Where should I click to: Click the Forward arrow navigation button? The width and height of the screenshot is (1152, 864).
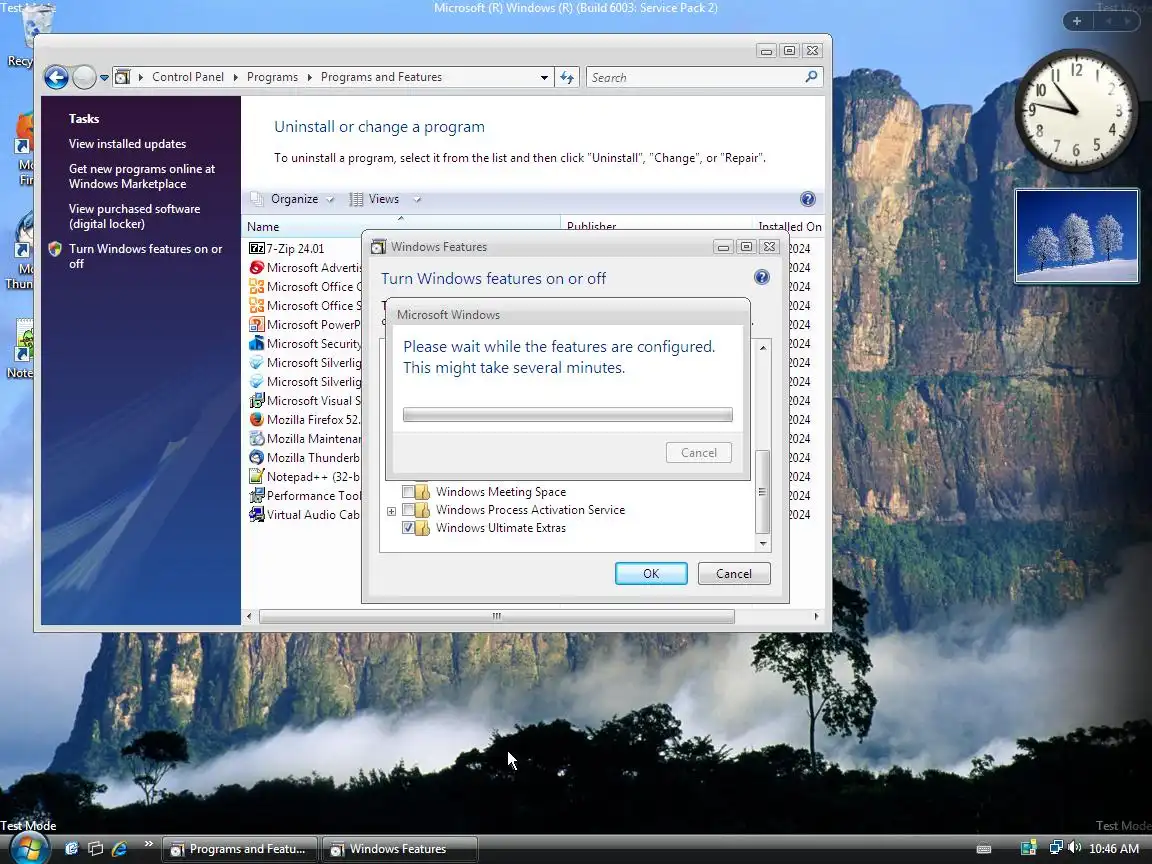[x=84, y=77]
